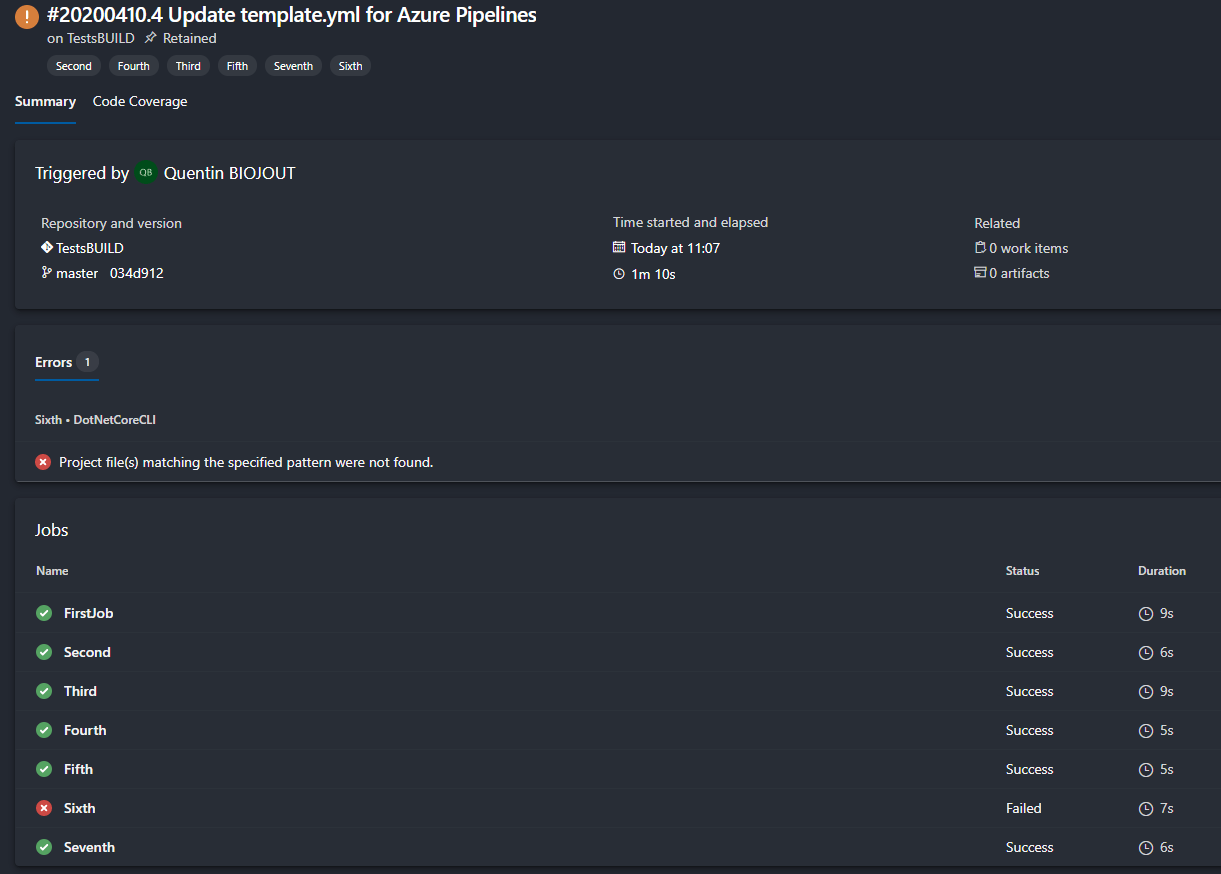Viewport: 1221px width, 874px height.
Task: Click the calendar icon beside Today at 11:07
Action: [x=619, y=248]
